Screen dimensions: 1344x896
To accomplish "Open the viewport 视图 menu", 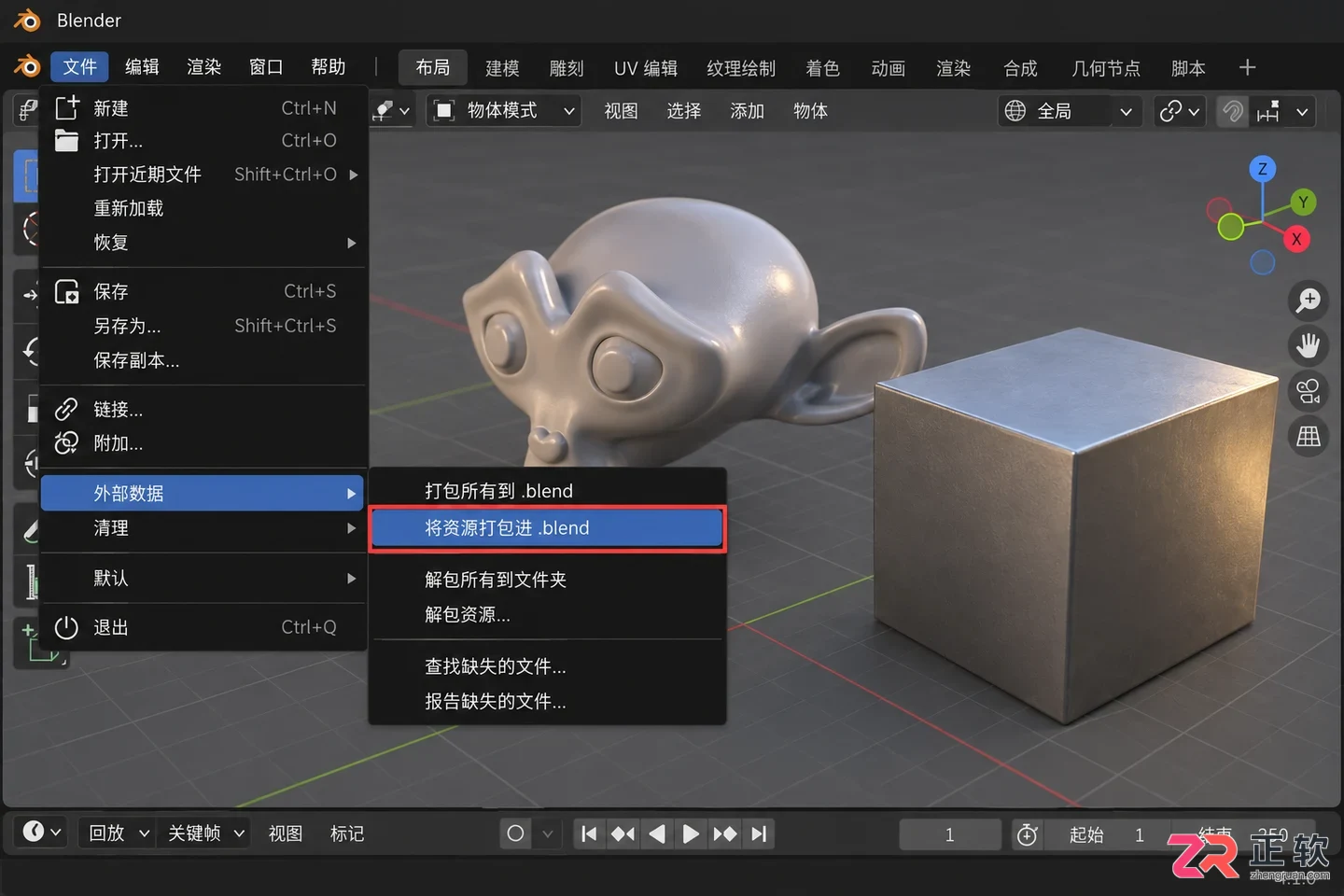I will point(621,111).
